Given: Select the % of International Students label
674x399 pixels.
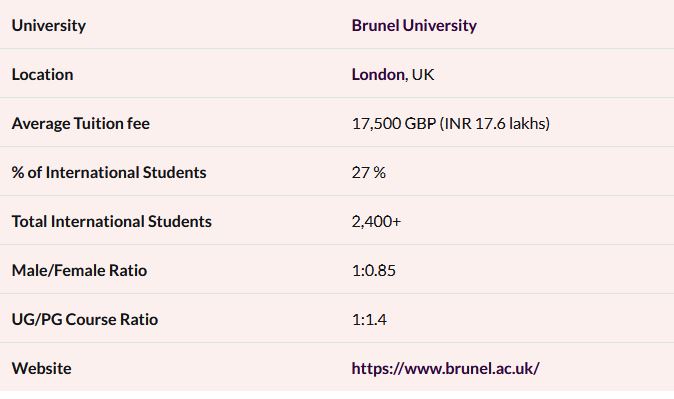Looking at the screenshot, I should 109,172.
